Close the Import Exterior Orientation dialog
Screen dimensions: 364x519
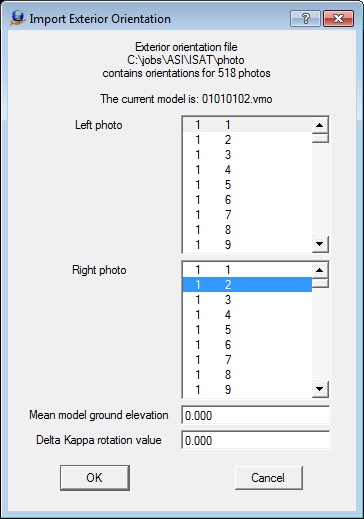coord(338,18)
